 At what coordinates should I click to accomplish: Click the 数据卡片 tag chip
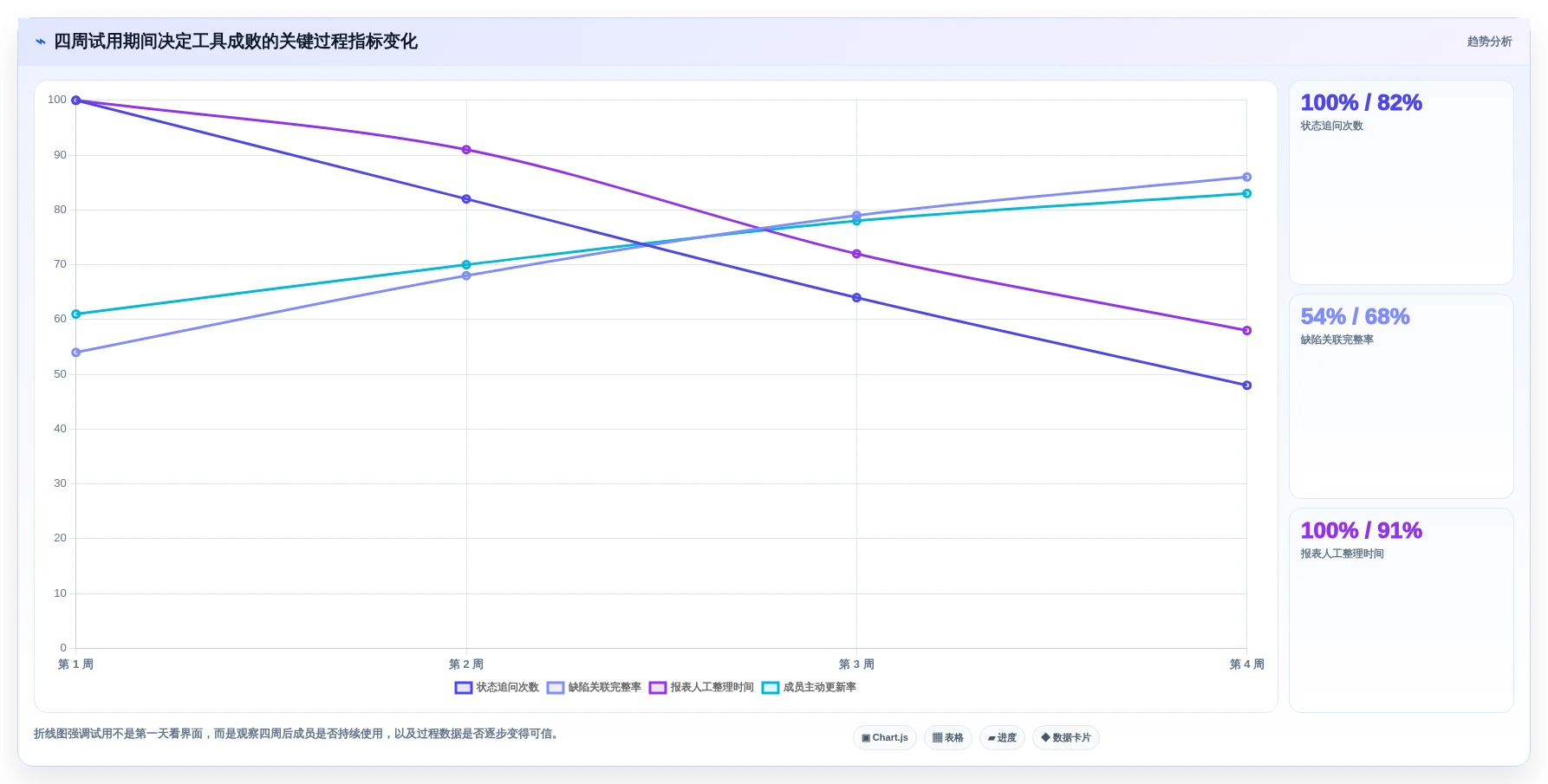[1066, 738]
